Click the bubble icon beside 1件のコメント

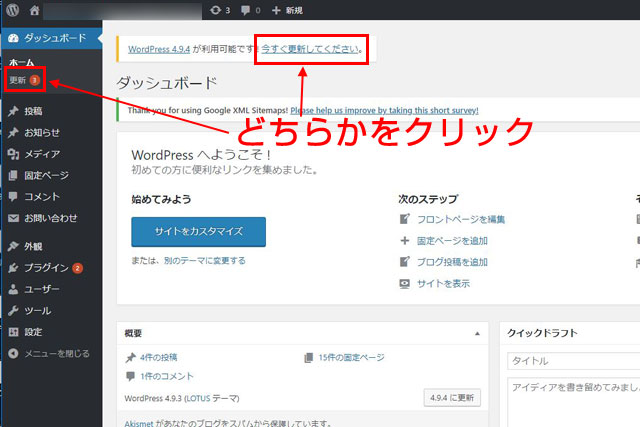click(130, 376)
